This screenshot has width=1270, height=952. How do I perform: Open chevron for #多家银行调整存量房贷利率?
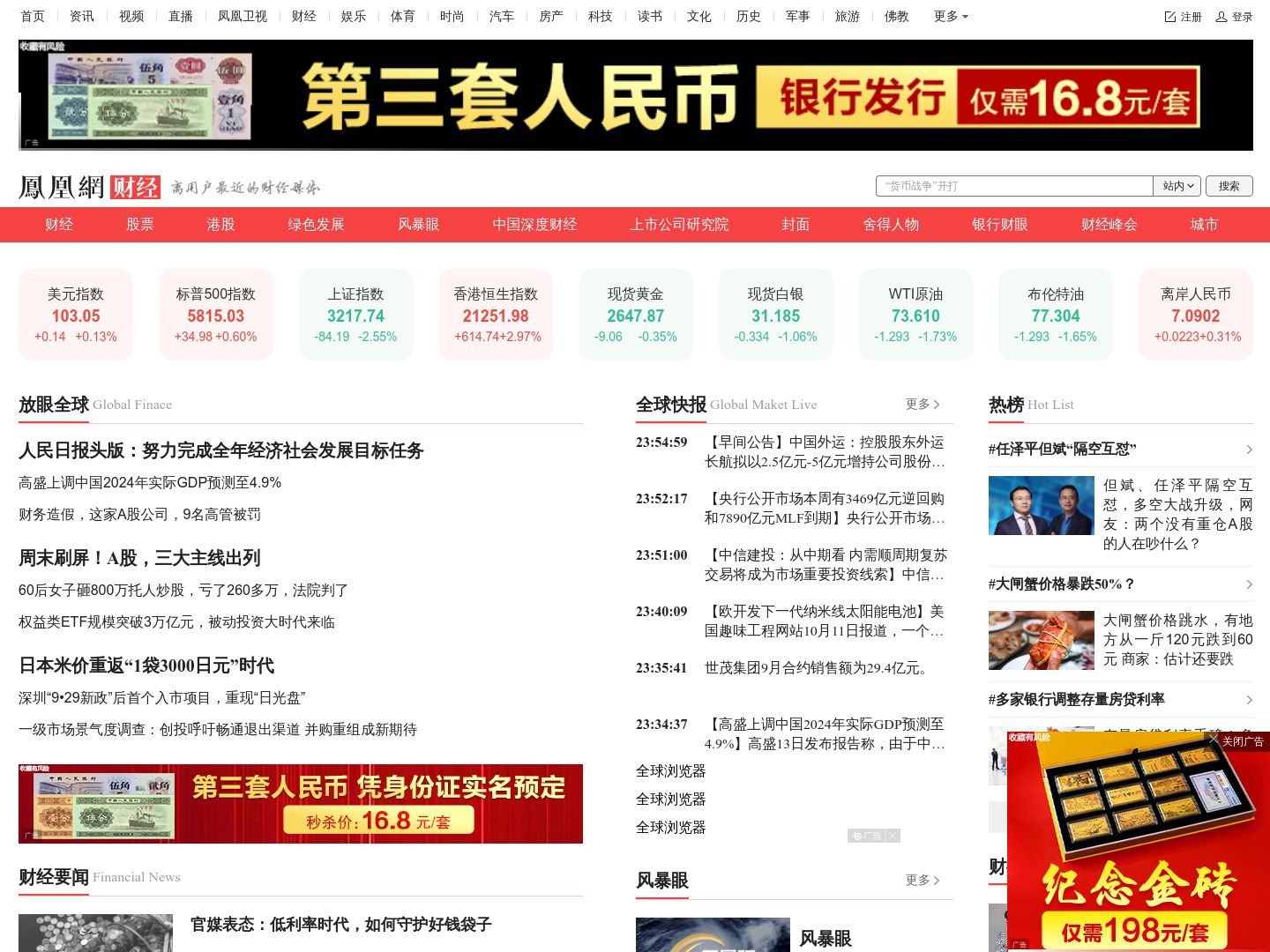point(1249,700)
